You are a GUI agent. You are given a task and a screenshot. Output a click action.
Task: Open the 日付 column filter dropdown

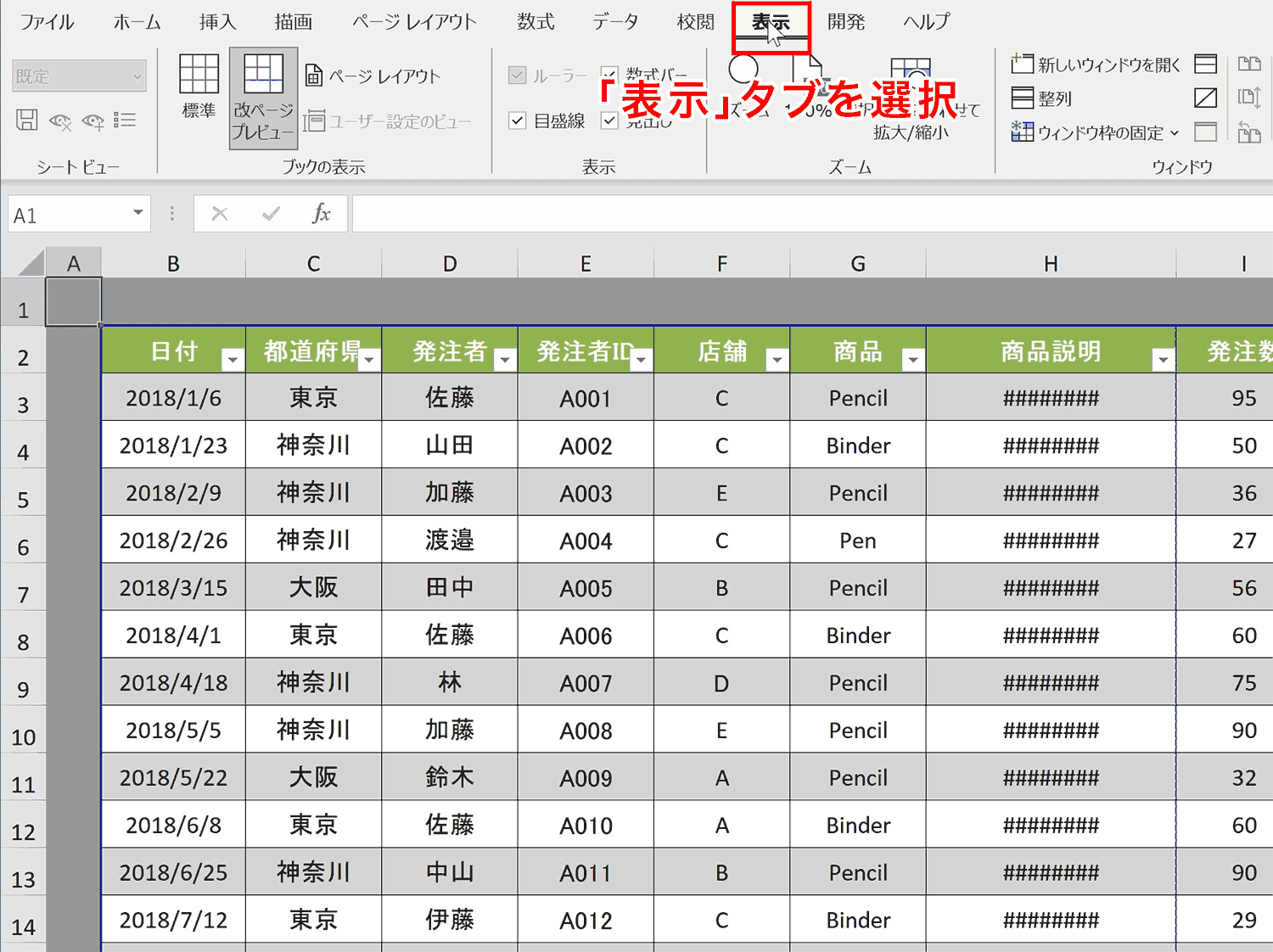pyautogui.click(x=233, y=360)
